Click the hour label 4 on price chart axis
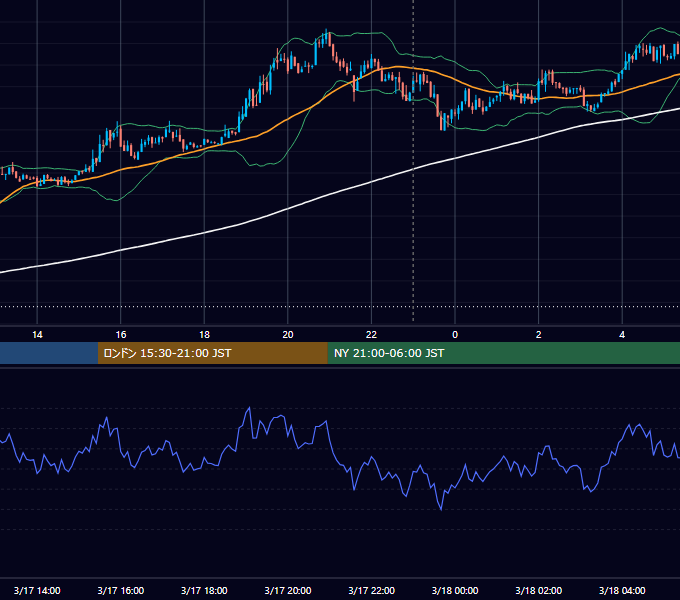Screen dimensions: 680x600 (x=622, y=335)
